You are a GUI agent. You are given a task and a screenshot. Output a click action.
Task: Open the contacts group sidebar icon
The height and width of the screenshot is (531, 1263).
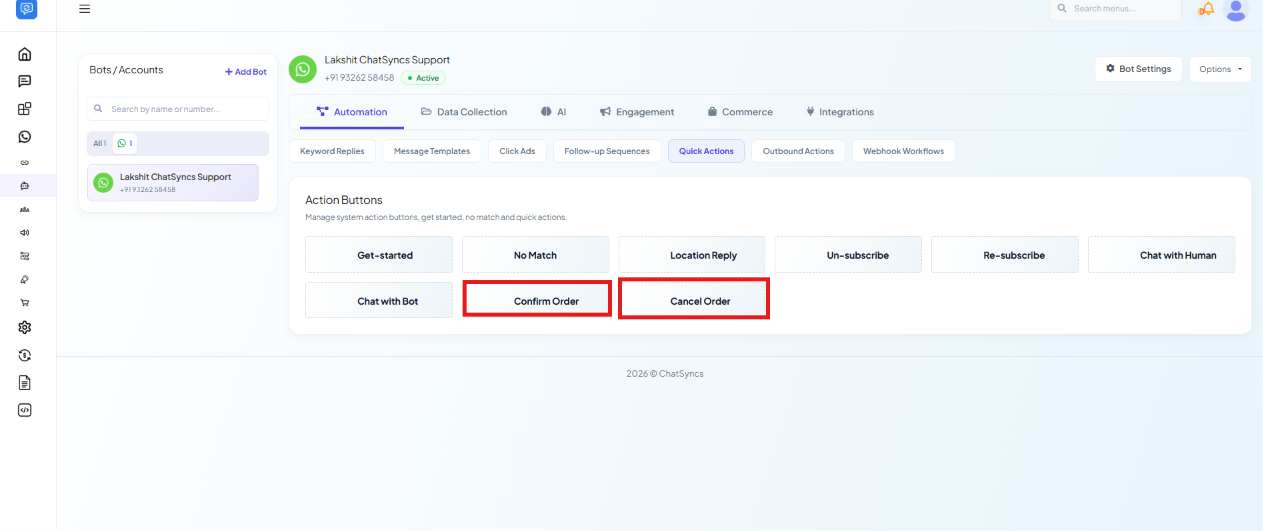click(x=25, y=209)
